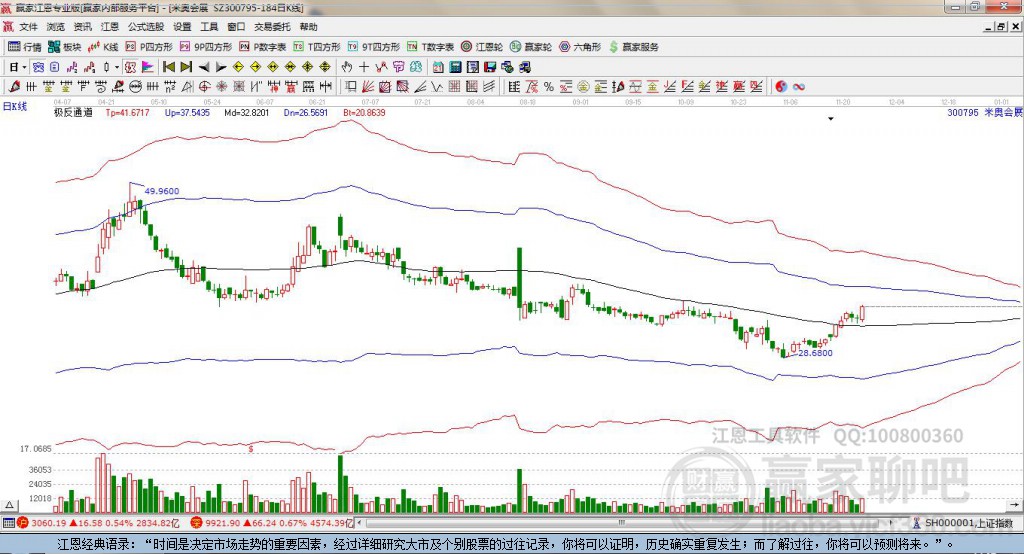This screenshot has width=1024, height=554.
Task: Open the P四方形 square tool
Action: point(149,47)
